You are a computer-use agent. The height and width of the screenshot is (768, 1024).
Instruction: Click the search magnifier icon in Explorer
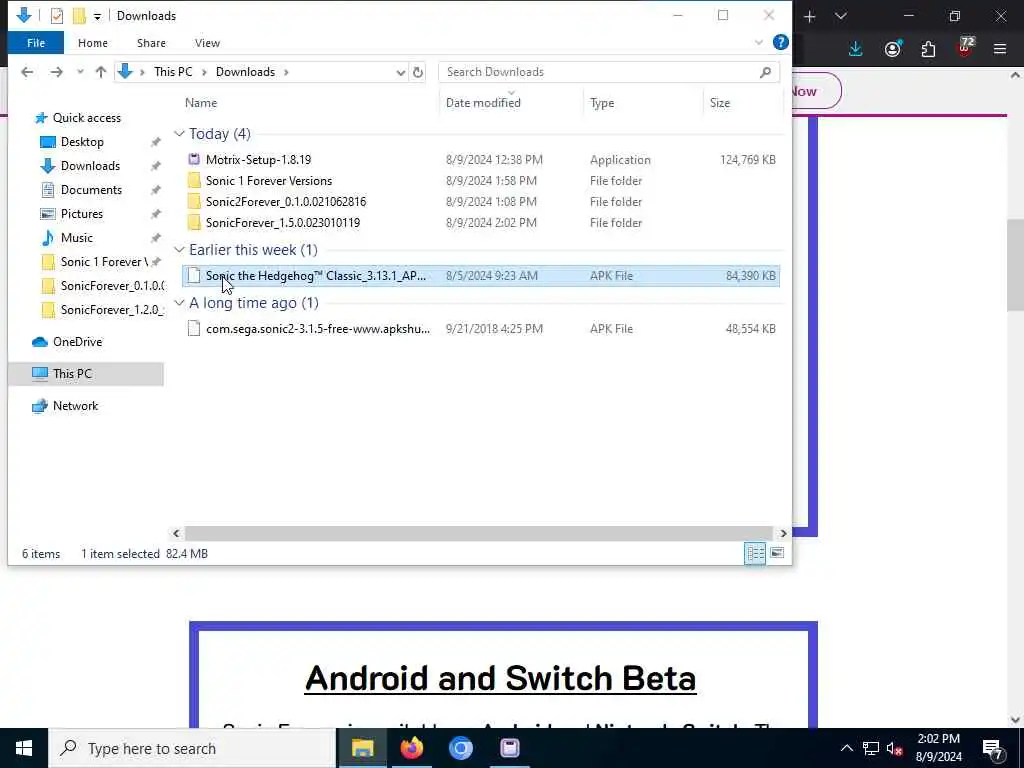tap(765, 72)
